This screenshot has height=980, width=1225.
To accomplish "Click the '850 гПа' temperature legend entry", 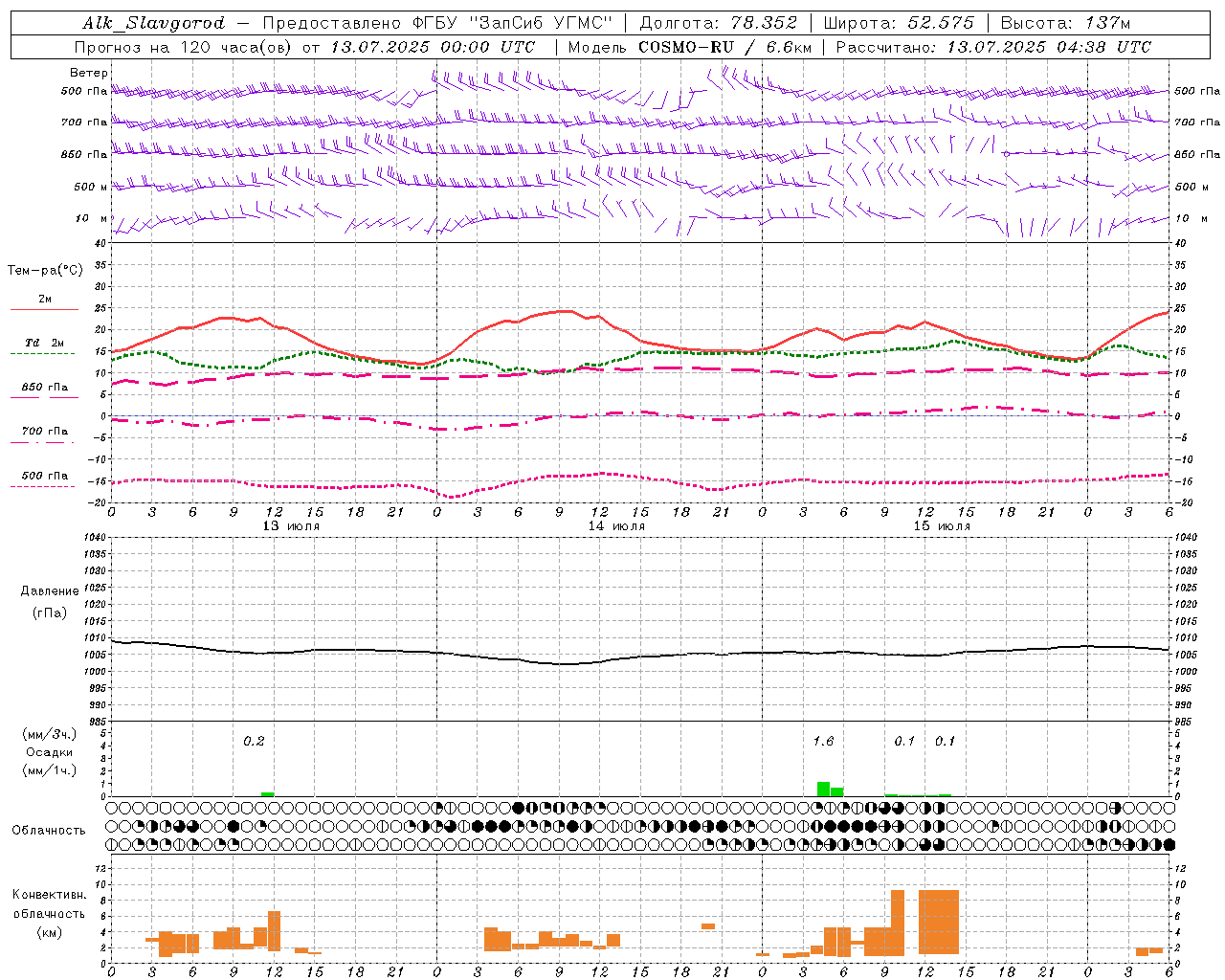I will tap(44, 388).
